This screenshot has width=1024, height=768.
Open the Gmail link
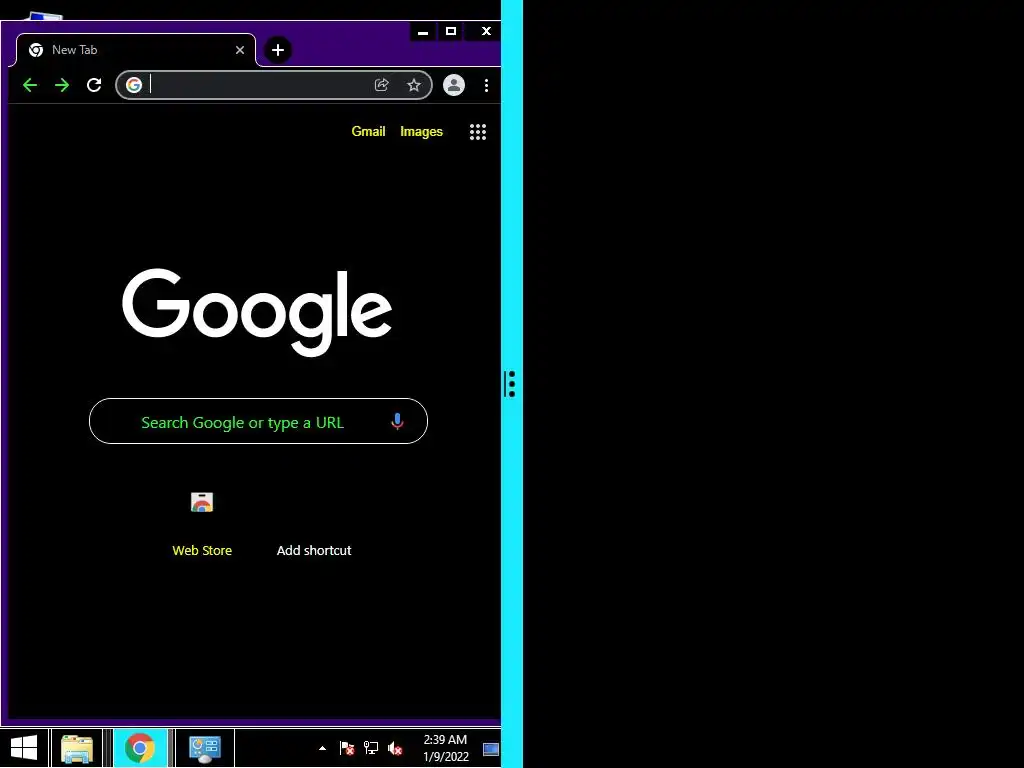point(368,131)
